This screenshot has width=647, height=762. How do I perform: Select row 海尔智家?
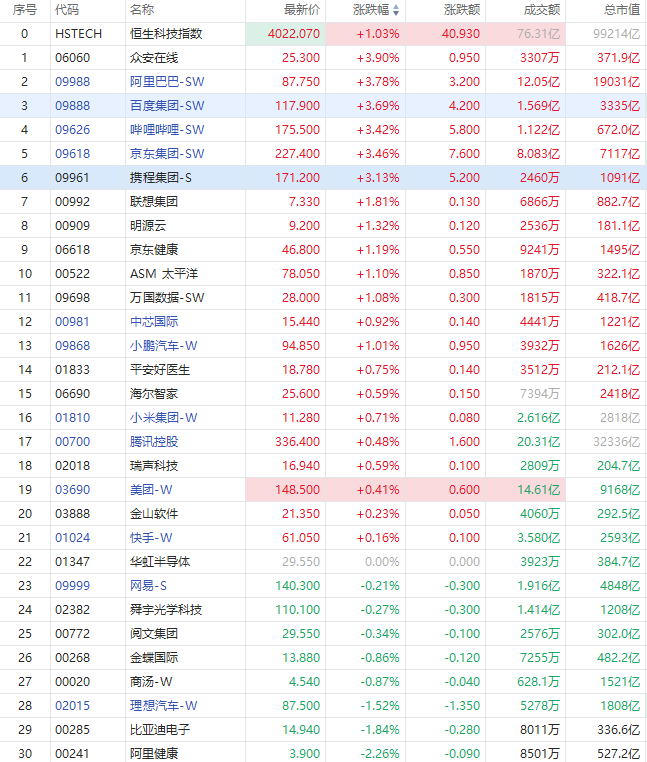point(323,394)
